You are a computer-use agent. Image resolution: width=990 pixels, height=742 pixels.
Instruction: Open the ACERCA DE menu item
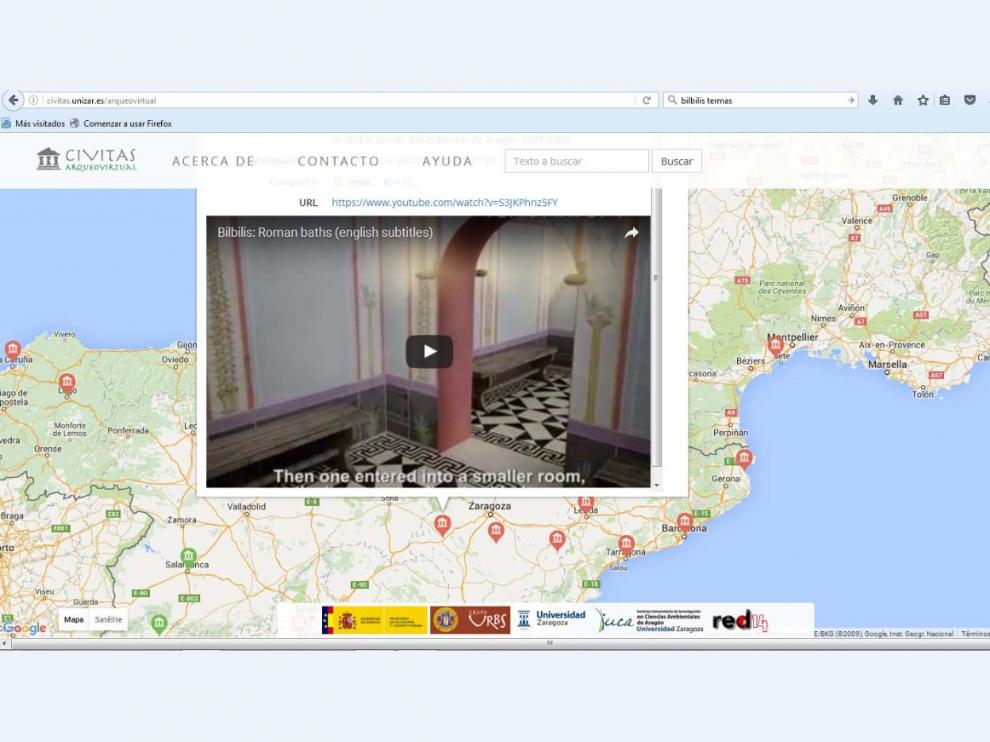(213, 161)
